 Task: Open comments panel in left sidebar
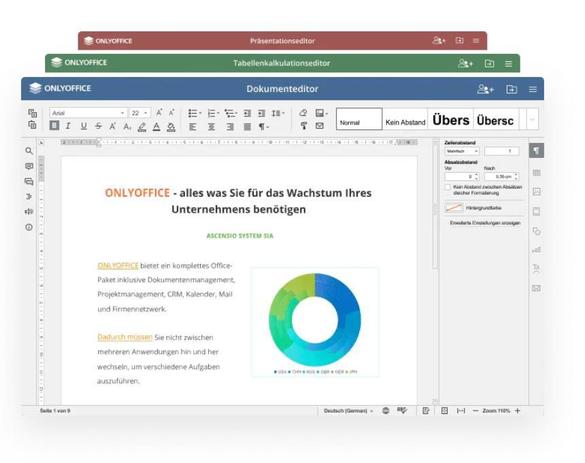pos(29,166)
